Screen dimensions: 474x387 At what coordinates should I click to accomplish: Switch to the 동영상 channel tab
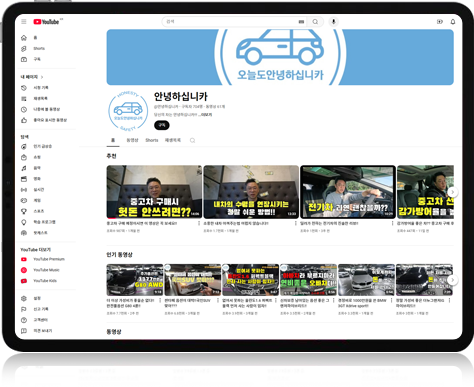(x=132, y=140)
